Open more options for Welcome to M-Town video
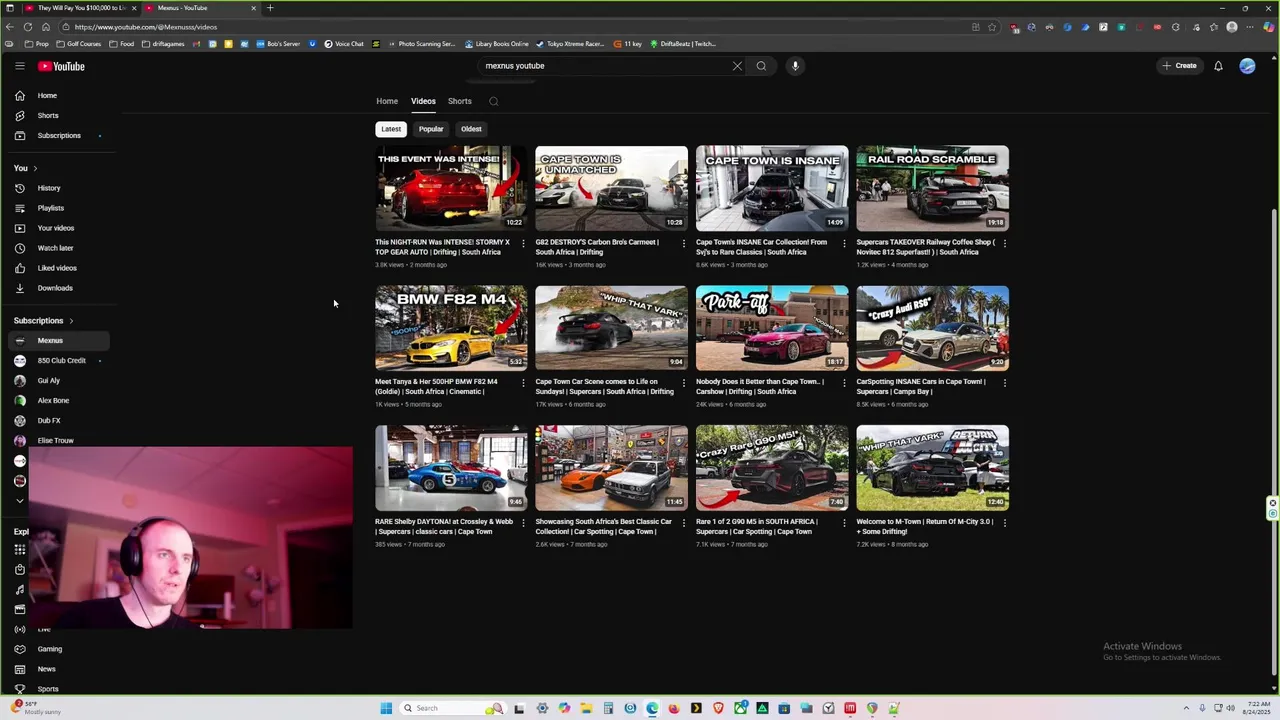The image size is (1280, 720). pos(1004,523)
